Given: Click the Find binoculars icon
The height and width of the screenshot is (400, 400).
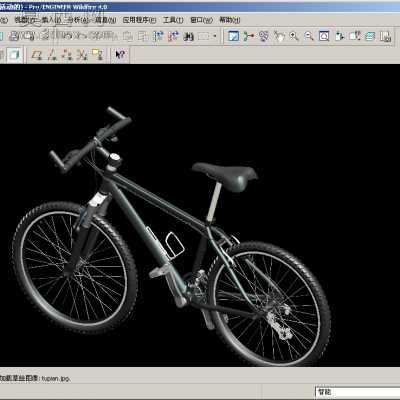Looking at the screenshot, I should (189, 36).
